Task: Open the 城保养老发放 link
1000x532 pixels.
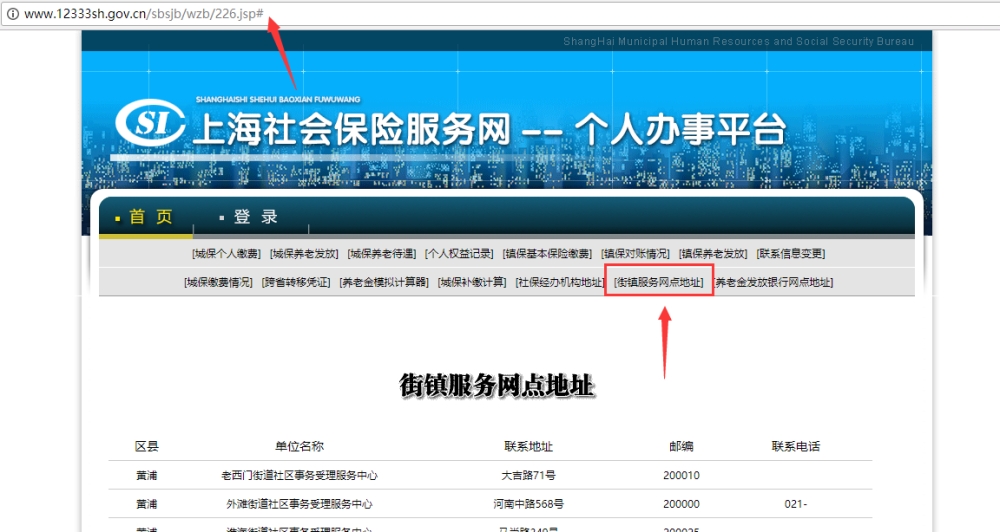Action: pos(304,254)
